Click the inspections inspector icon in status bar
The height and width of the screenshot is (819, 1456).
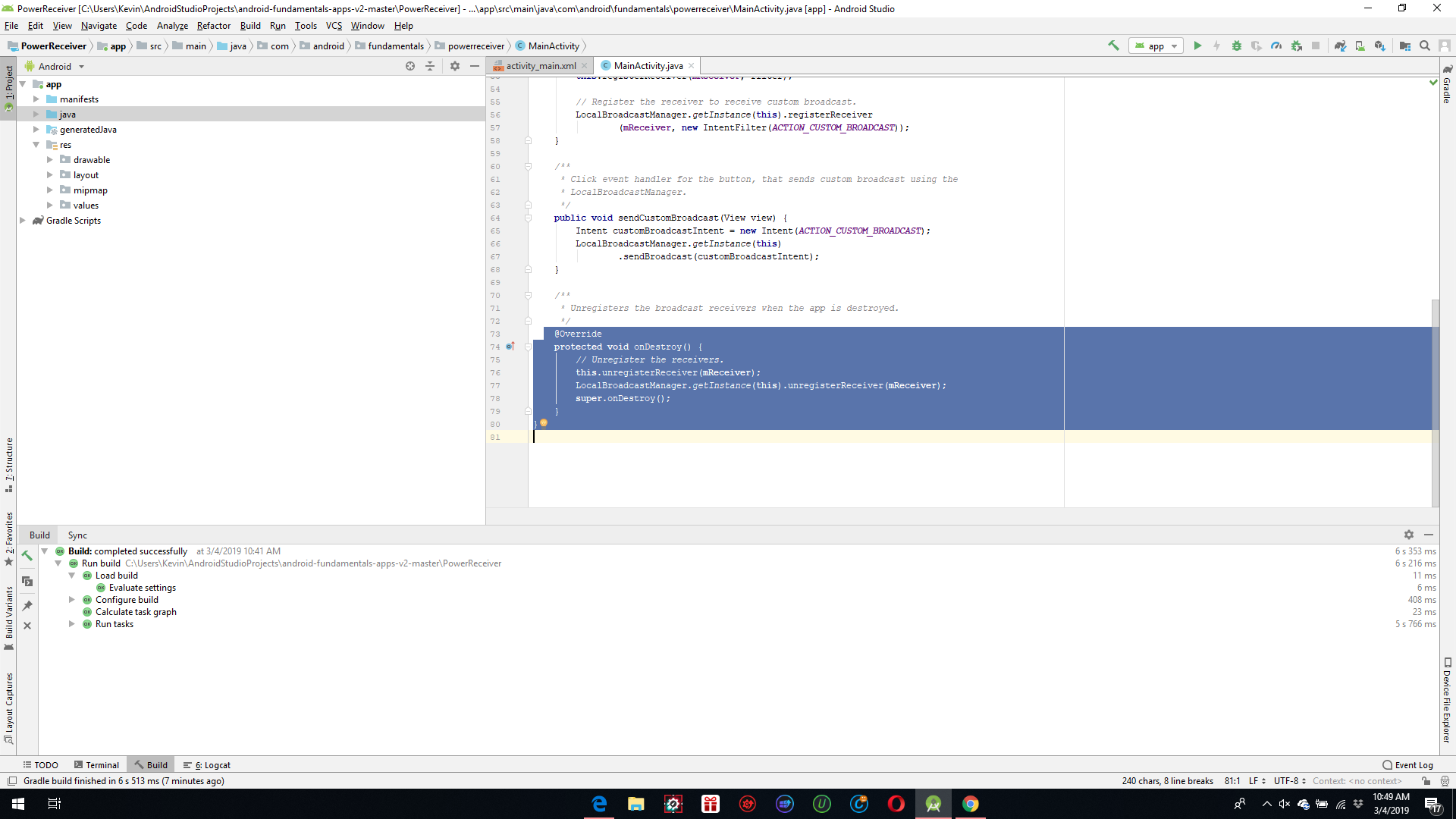(1445, 780)
